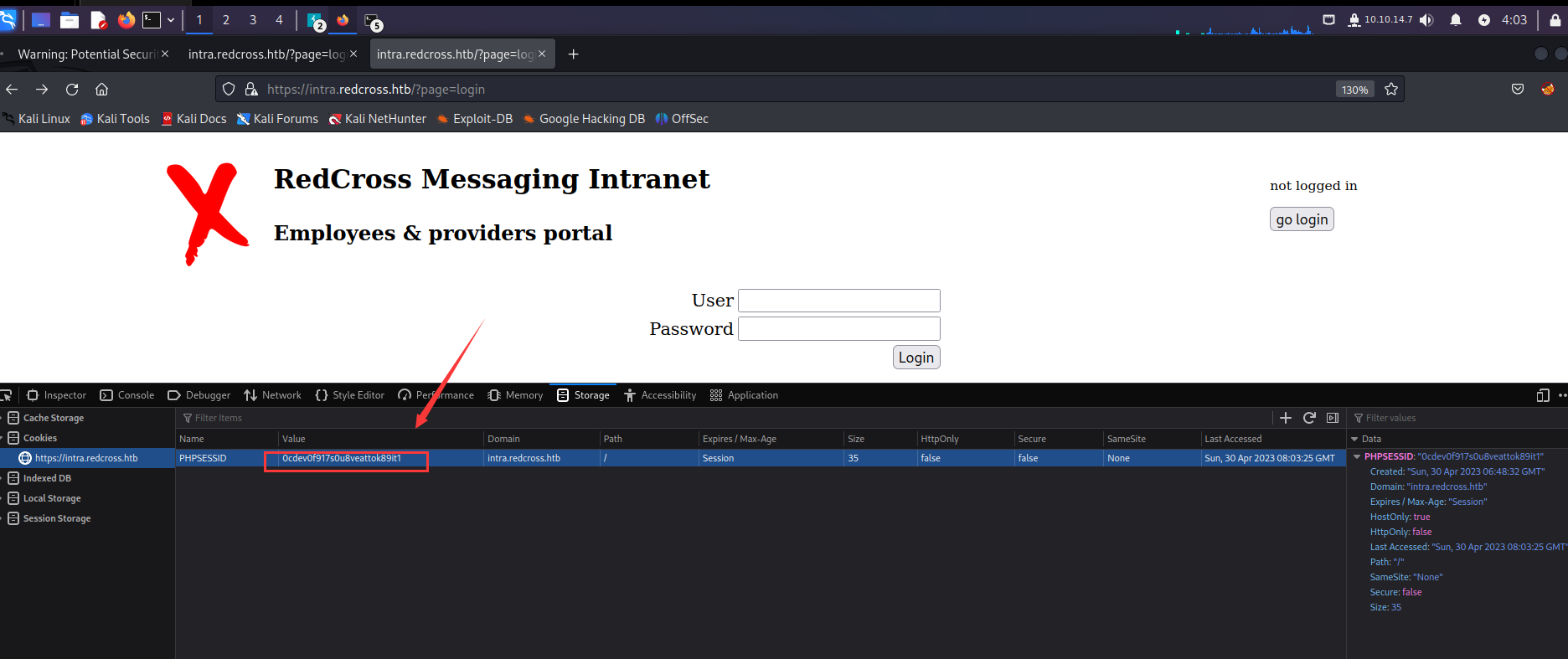Screen dimensions: 1568x659
Task: Open the Exploit-DB bookmark
Action: click(x=474, y=119)
